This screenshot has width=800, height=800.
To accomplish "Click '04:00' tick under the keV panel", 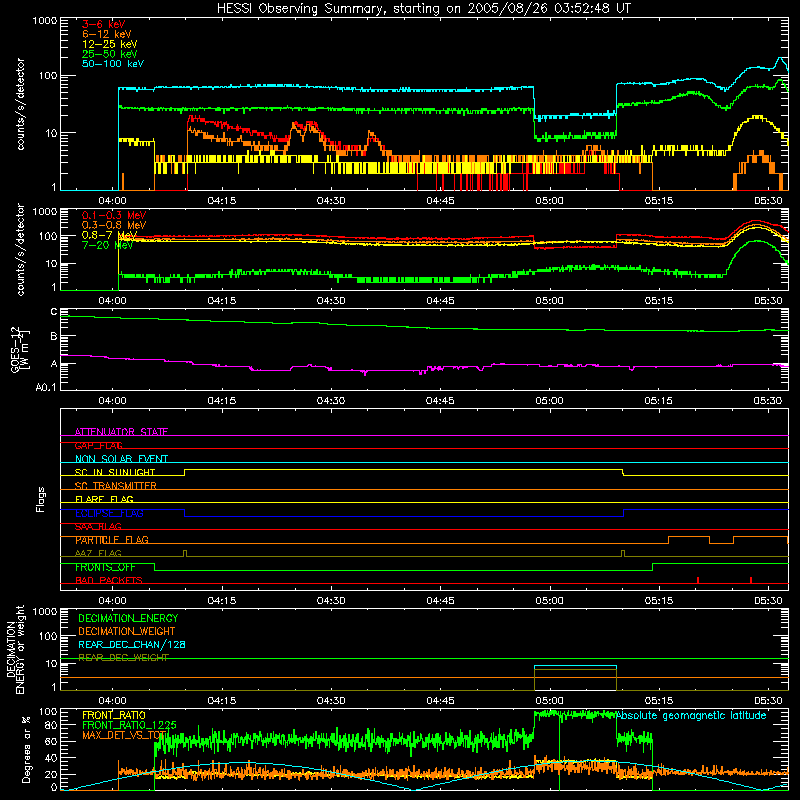I will click(112, 201).
